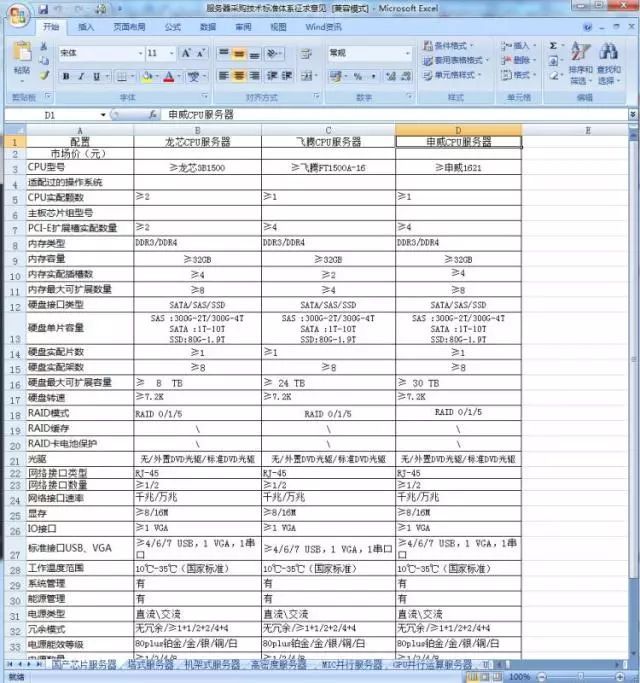Click the fill color paint bucket swatch
Image resolution: width=640 pixels, height=683 pixels.
click(147, 76)
